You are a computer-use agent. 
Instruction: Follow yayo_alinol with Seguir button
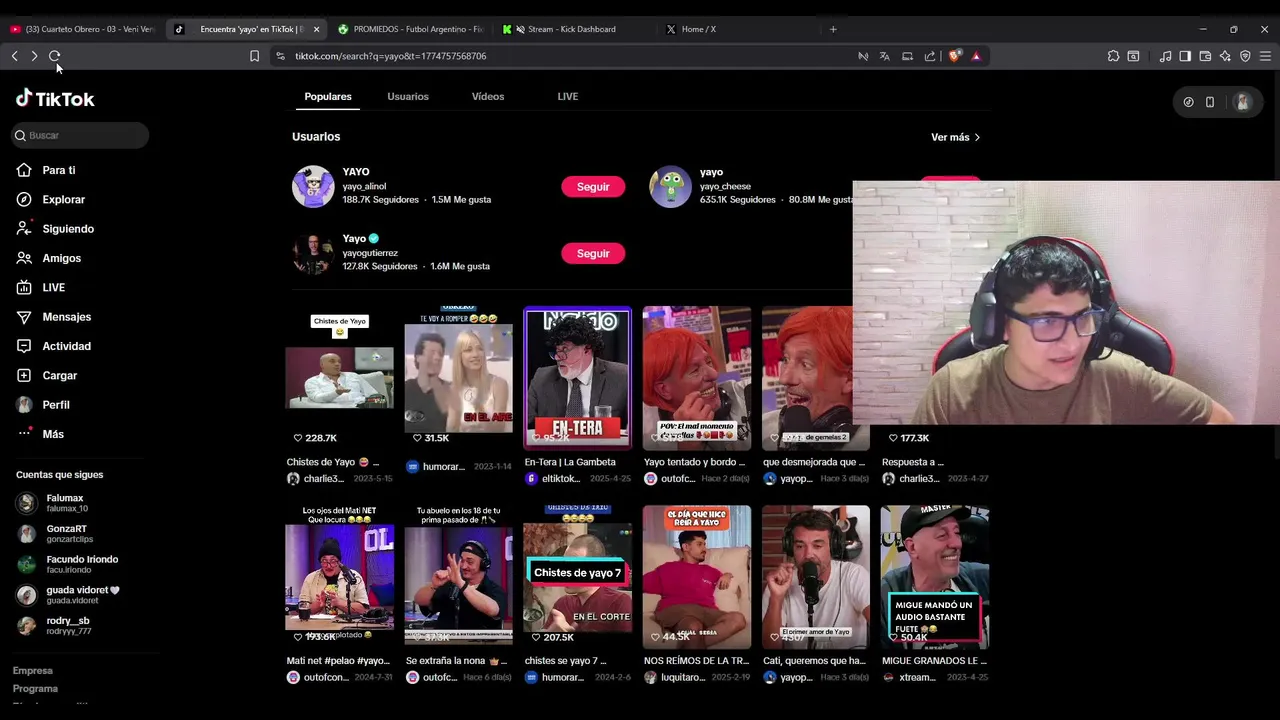[x=593, y=187]
